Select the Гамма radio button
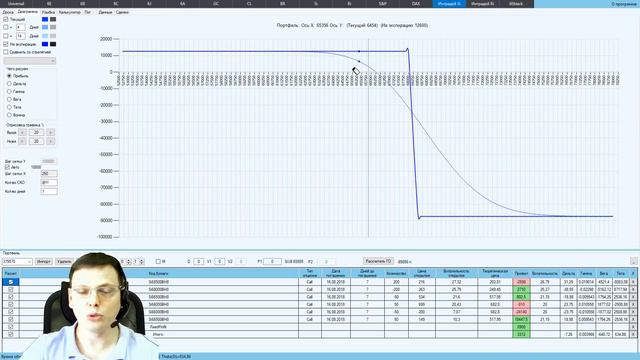 pos(9,91)
